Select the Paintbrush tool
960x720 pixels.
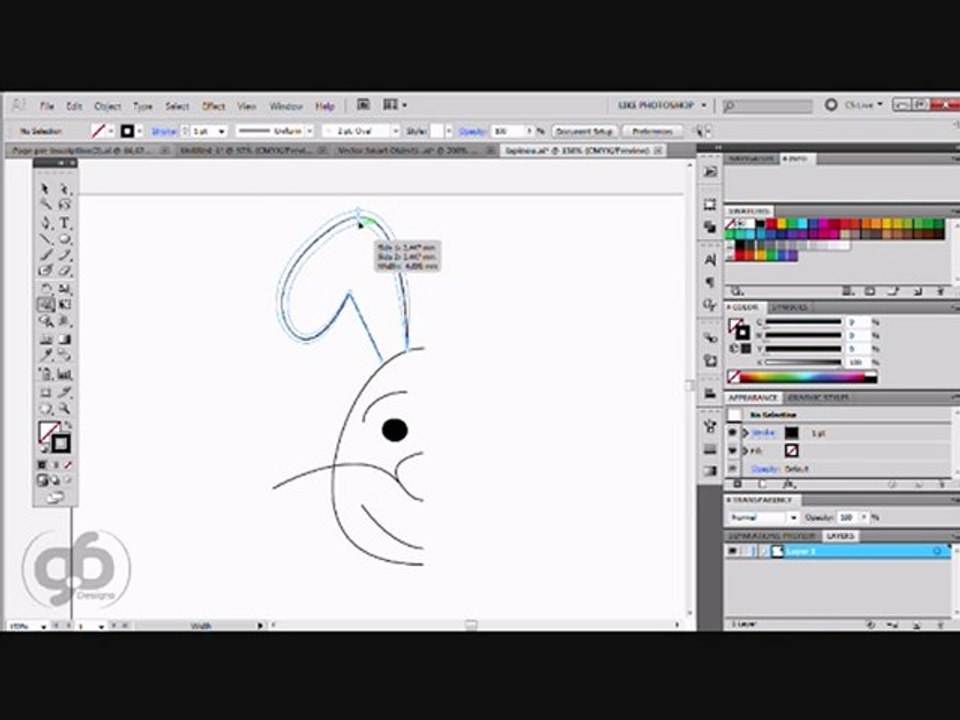[45, 255]
